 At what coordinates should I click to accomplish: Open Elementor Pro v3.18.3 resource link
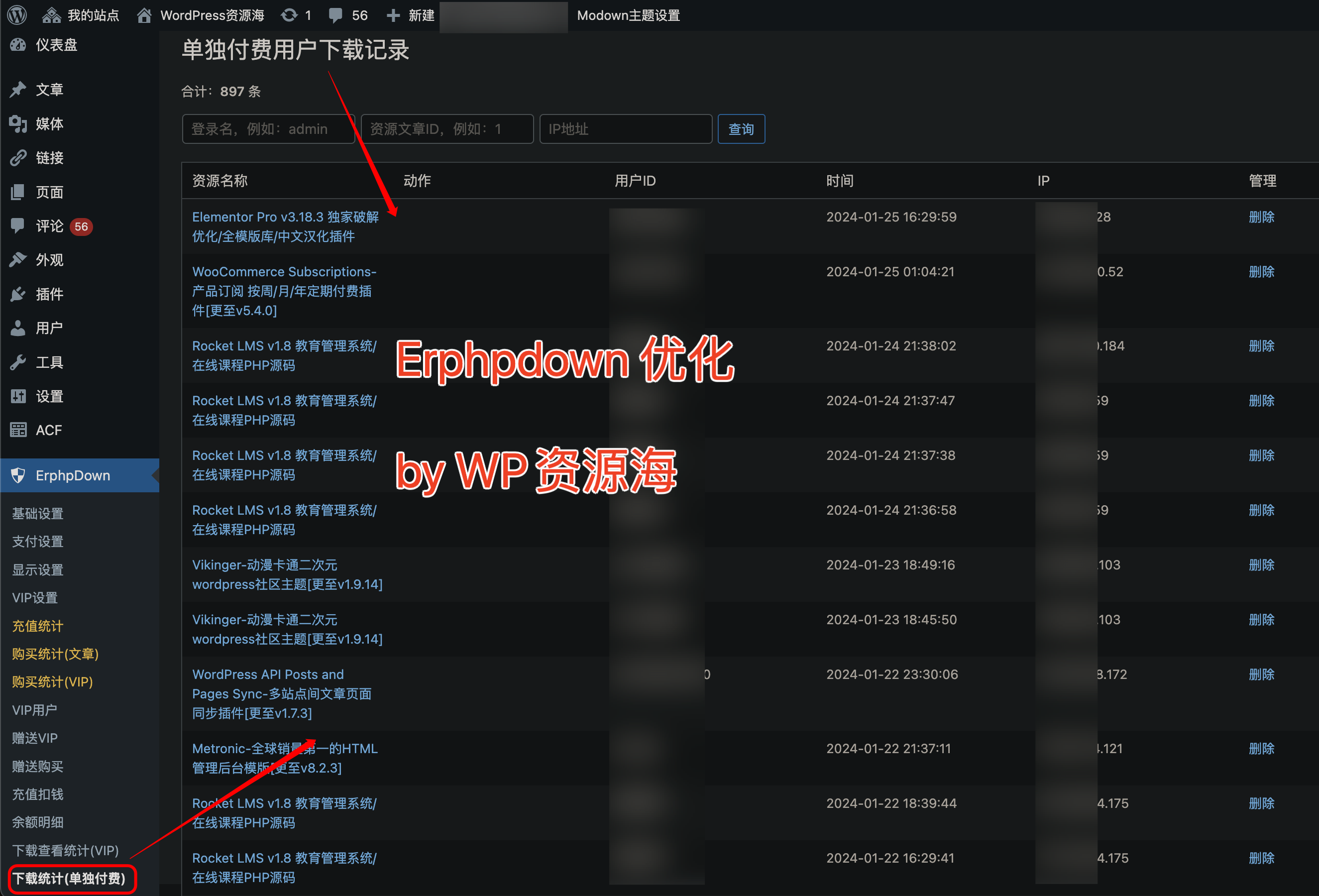[285, 226]
